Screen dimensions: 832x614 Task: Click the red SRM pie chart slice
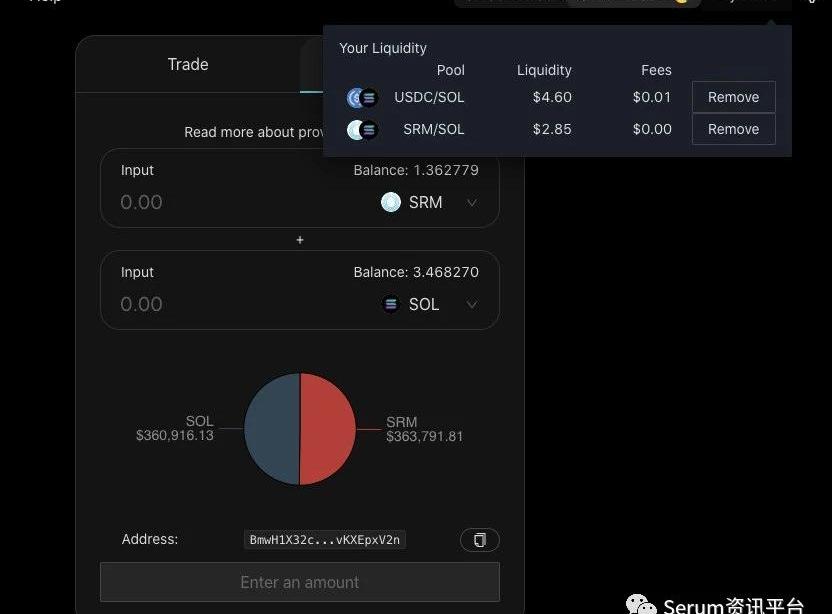(327, 429)
